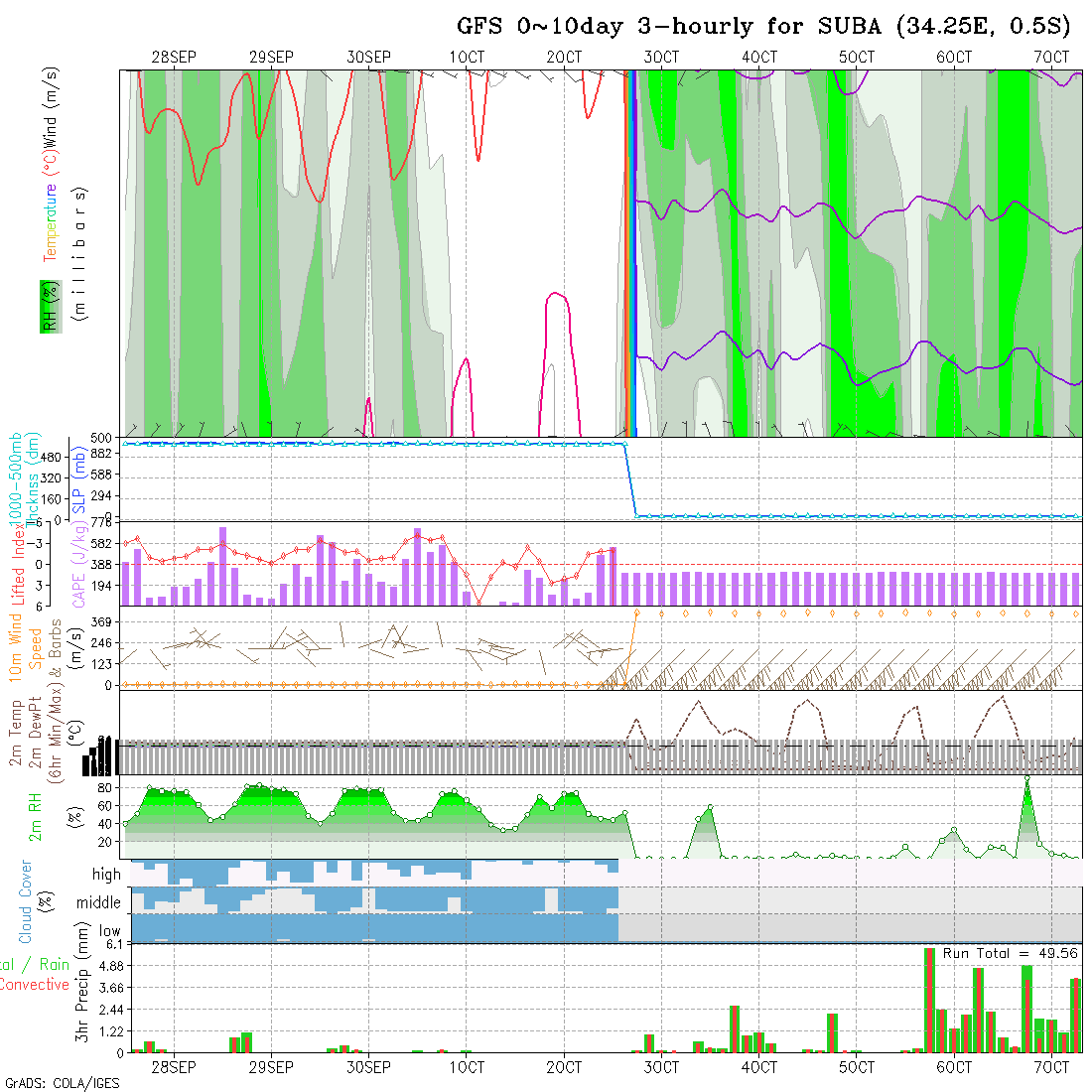The image size is (1092, 1092).
Task: Select the middle cloud cover row label
Action: 98,903
